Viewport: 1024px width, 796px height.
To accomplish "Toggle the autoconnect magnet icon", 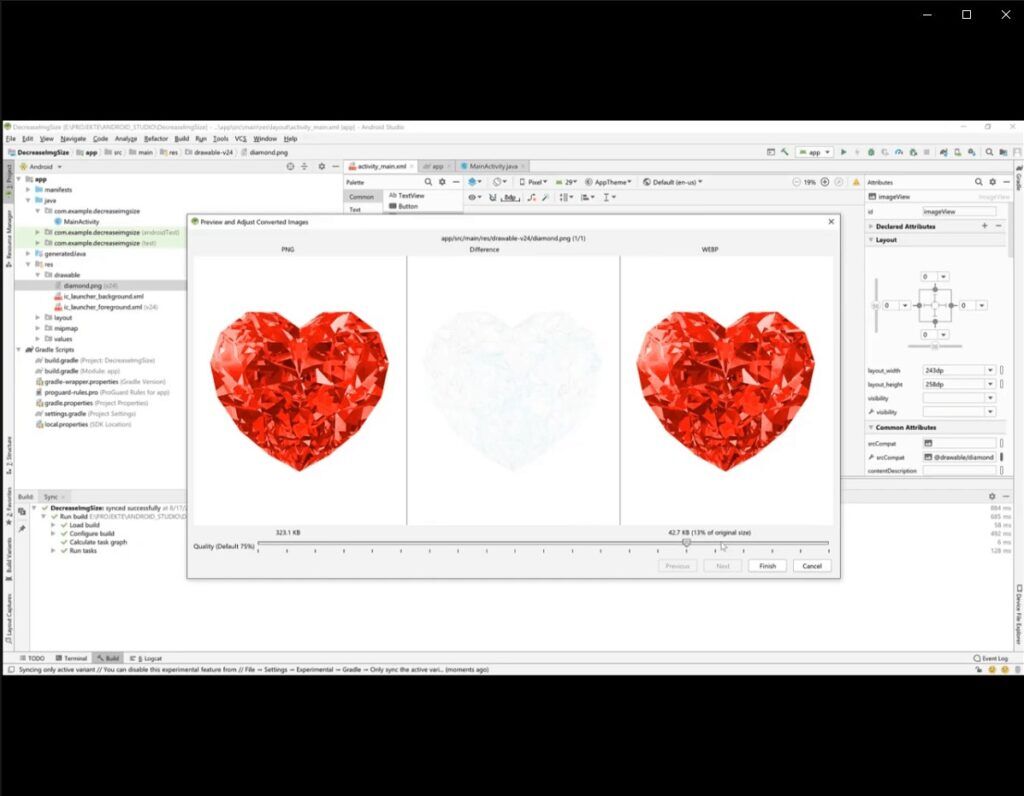I will point(492,197).
